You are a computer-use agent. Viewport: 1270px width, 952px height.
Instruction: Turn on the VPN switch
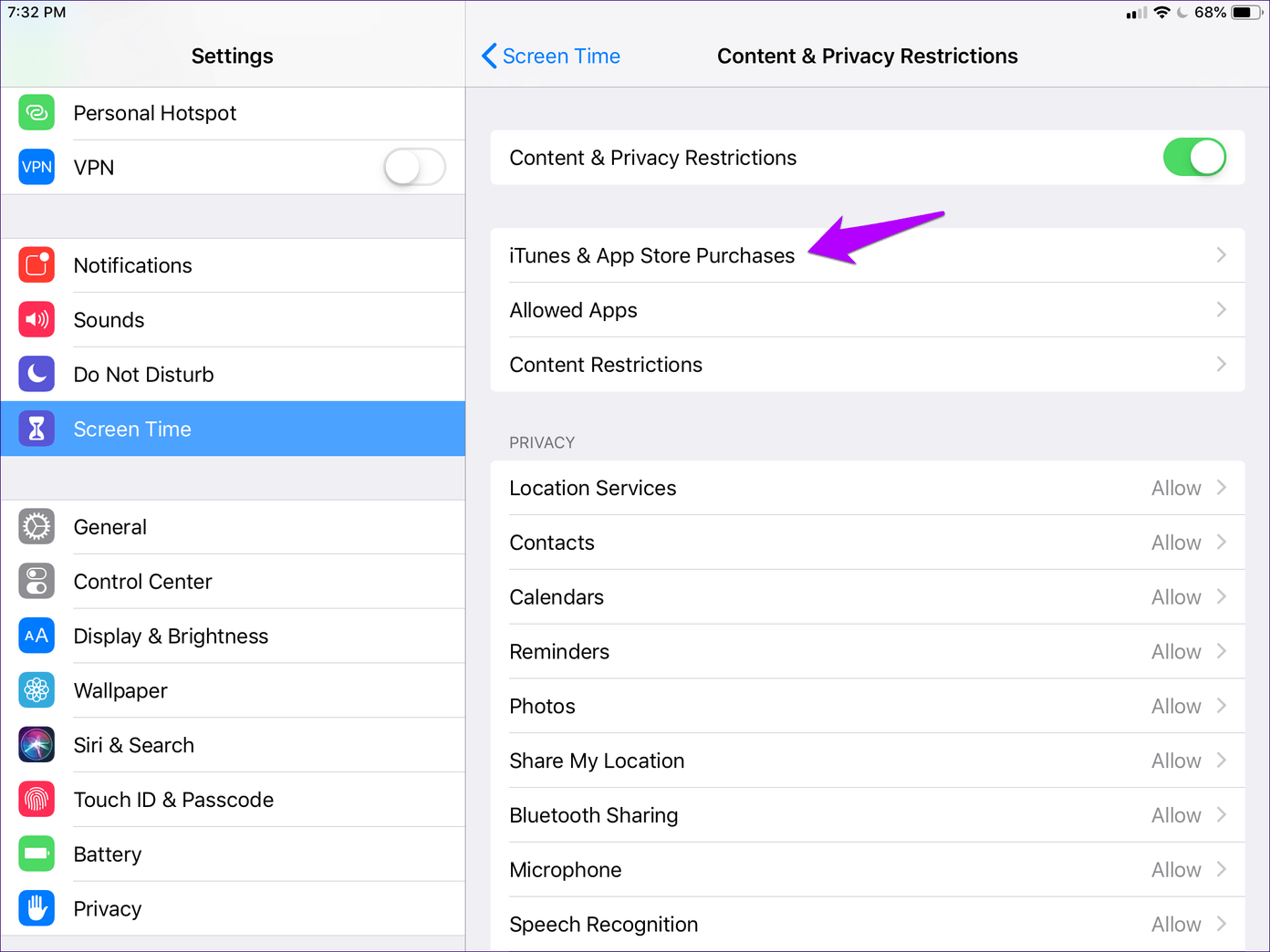click(x=414, y=167)
